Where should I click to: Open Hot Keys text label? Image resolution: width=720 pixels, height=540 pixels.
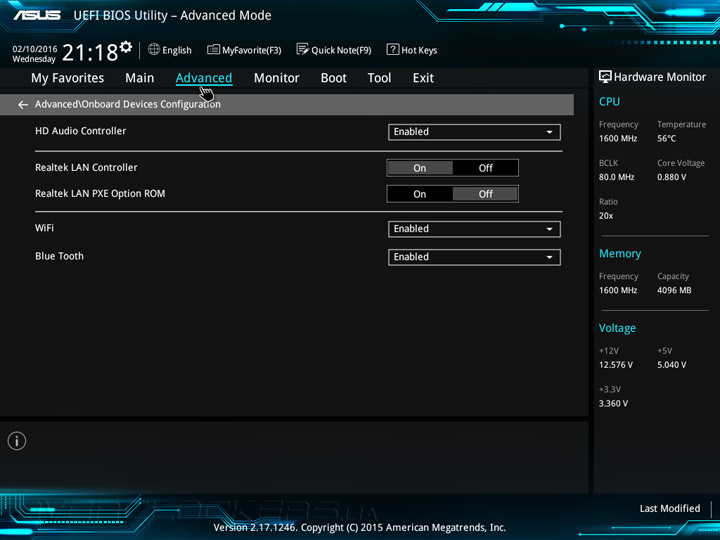coord(419,51)
